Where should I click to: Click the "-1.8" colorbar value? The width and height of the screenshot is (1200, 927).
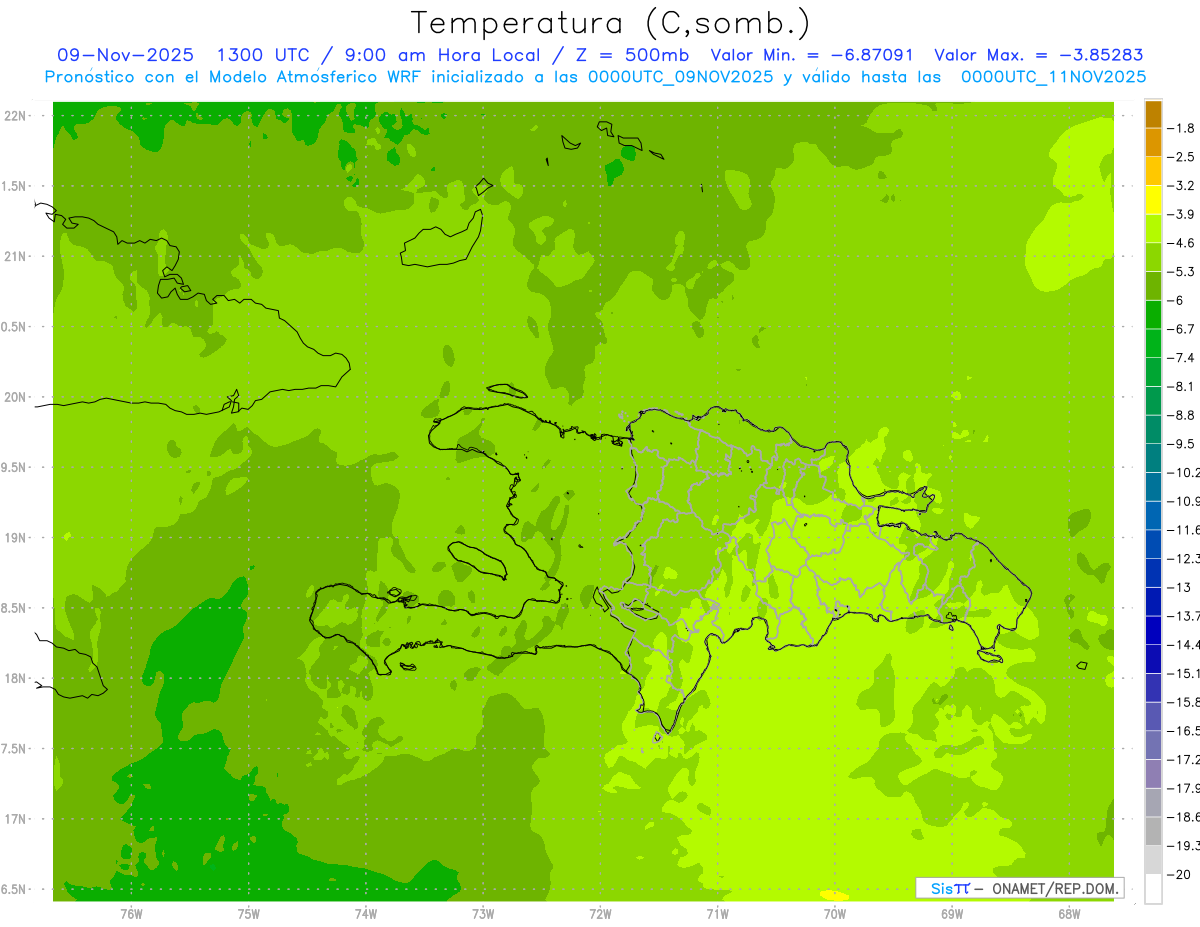pyautogui.click(x=1181, y=128)
